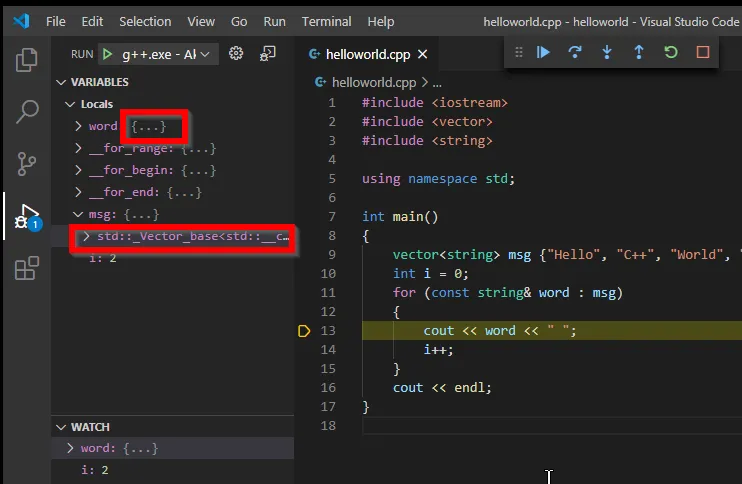Click line number 9 in the gutter
The image size is (742, 484).
[x=332, y=255]
